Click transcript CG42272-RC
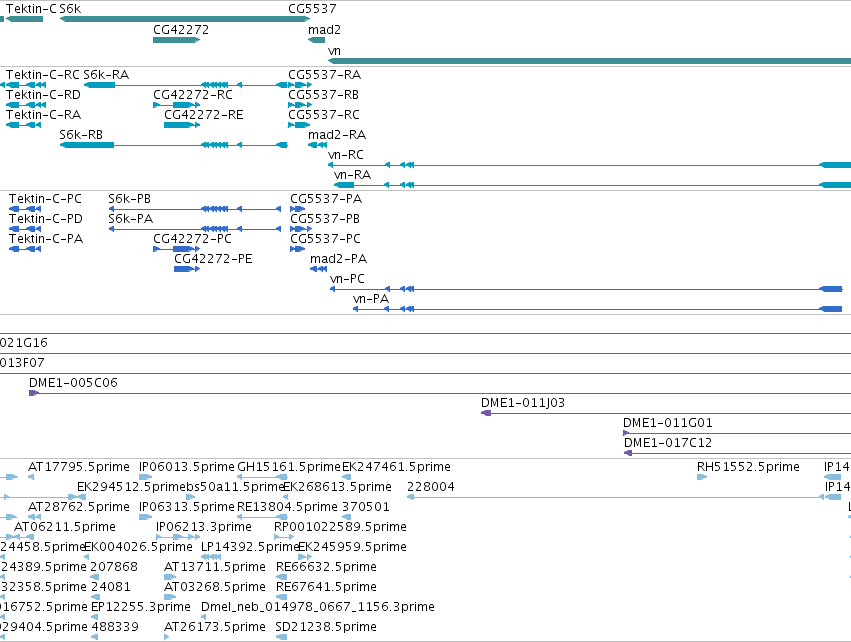This screenshot has height=642, width=851. point(176,105)
